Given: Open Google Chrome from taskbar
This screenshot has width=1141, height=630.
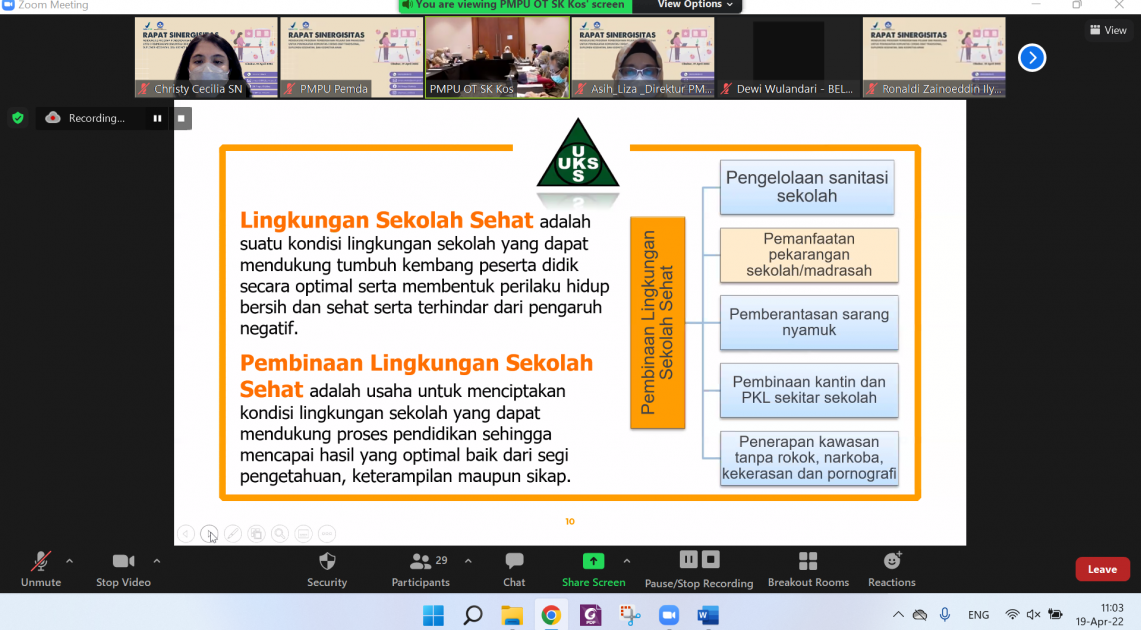Looking at the screenshot, I should 551,615.
